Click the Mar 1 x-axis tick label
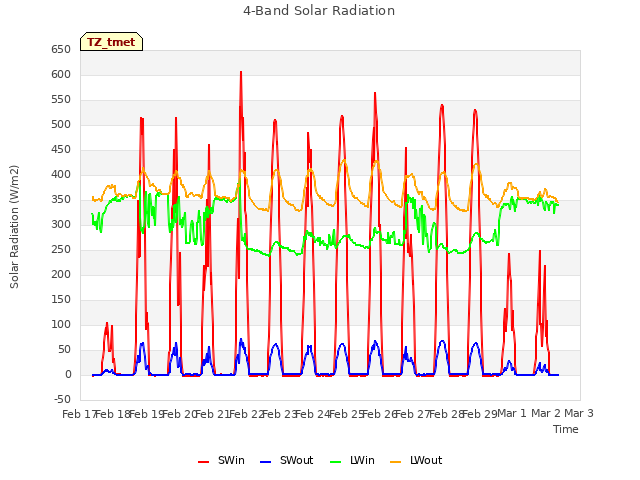 [512, 413]
